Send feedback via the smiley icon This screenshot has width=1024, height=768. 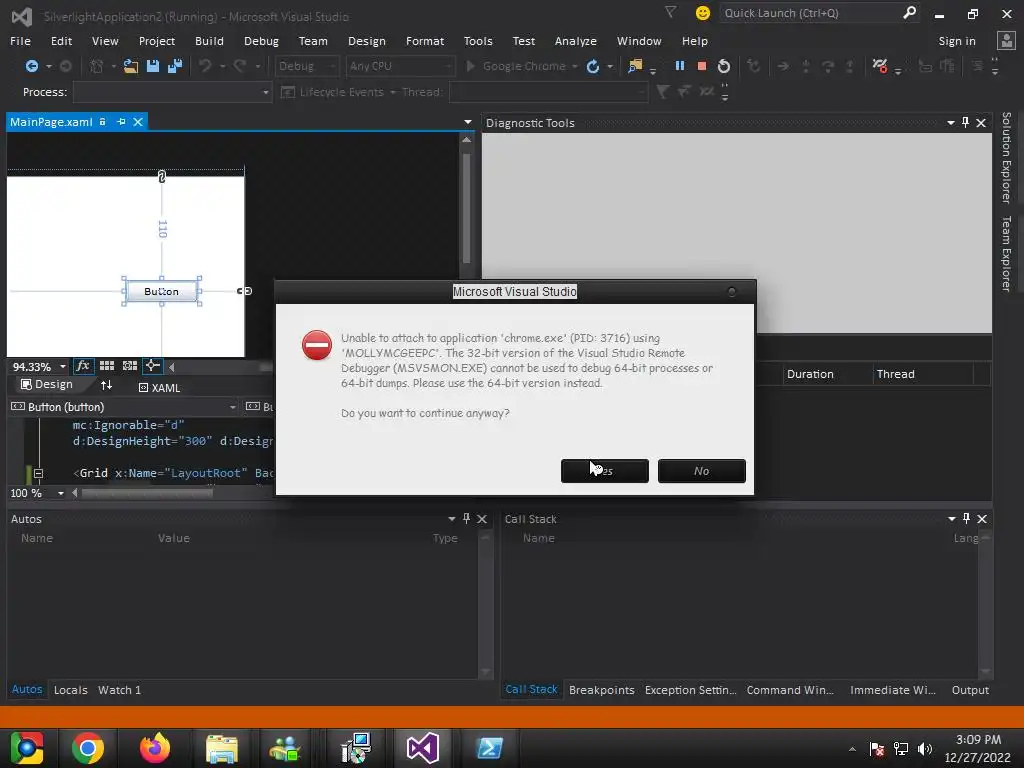[703, 13]
